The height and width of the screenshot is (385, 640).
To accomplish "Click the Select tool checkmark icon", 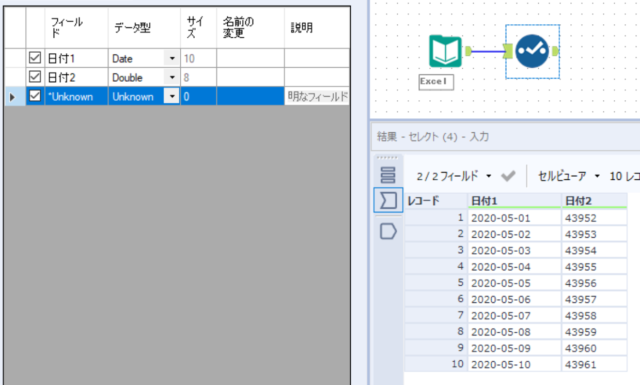I will [532, 51].
